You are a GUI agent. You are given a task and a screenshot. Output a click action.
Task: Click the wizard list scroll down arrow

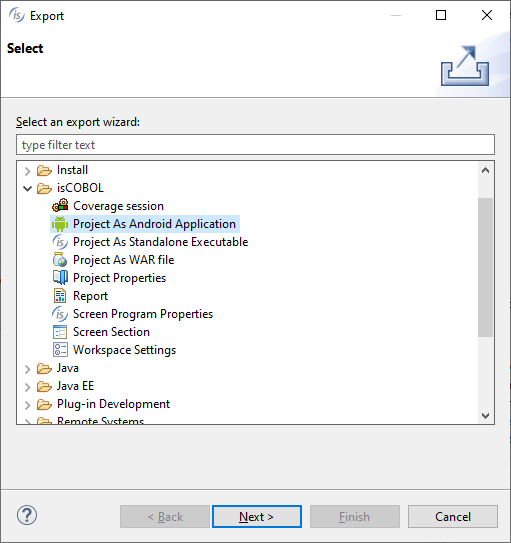485,416
